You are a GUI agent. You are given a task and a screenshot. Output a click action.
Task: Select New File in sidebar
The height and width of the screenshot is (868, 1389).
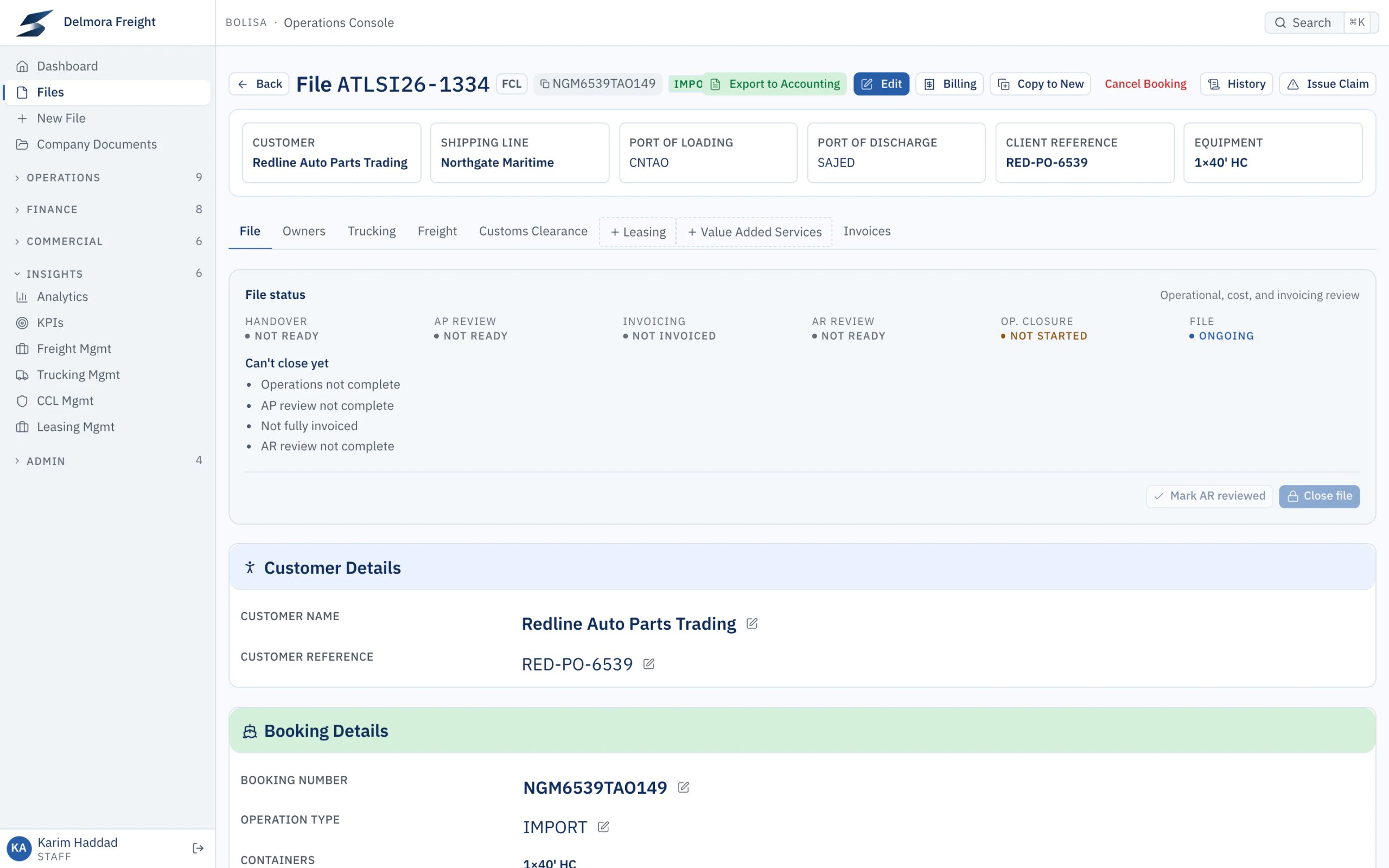click(x=107, y=118)
